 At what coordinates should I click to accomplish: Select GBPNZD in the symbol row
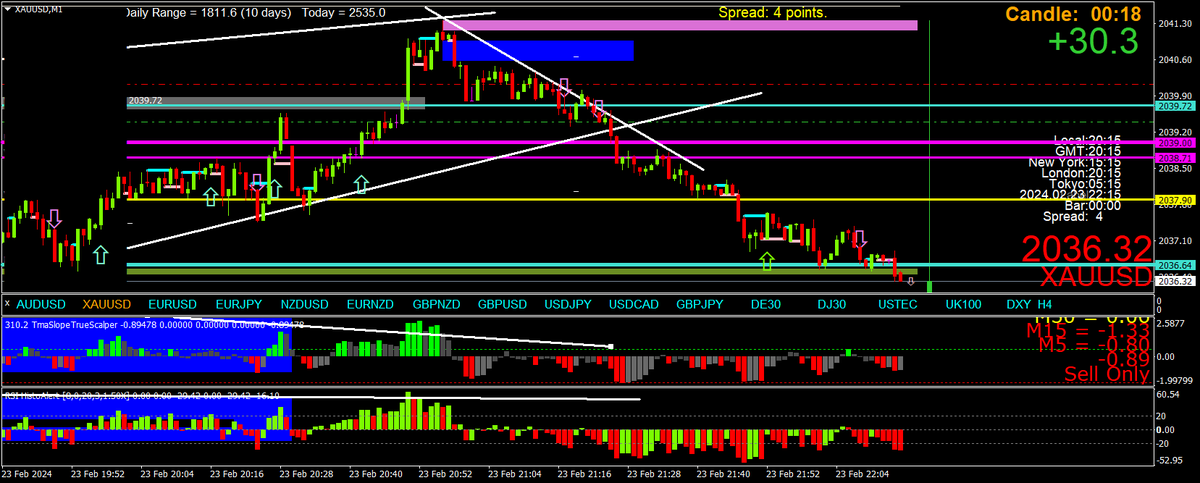pos(437,303)
